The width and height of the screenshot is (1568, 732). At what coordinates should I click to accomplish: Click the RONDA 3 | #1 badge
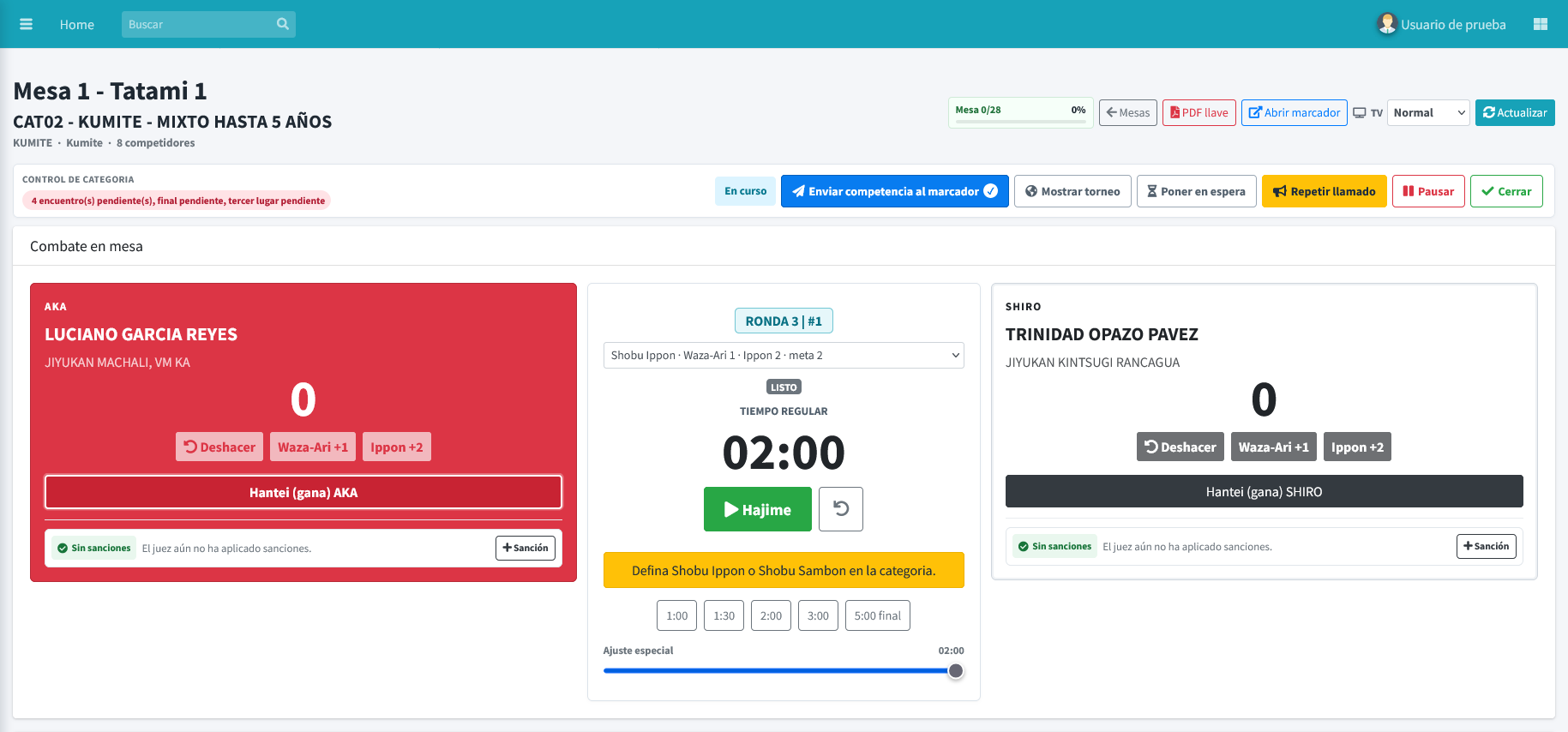click(784, 321)
